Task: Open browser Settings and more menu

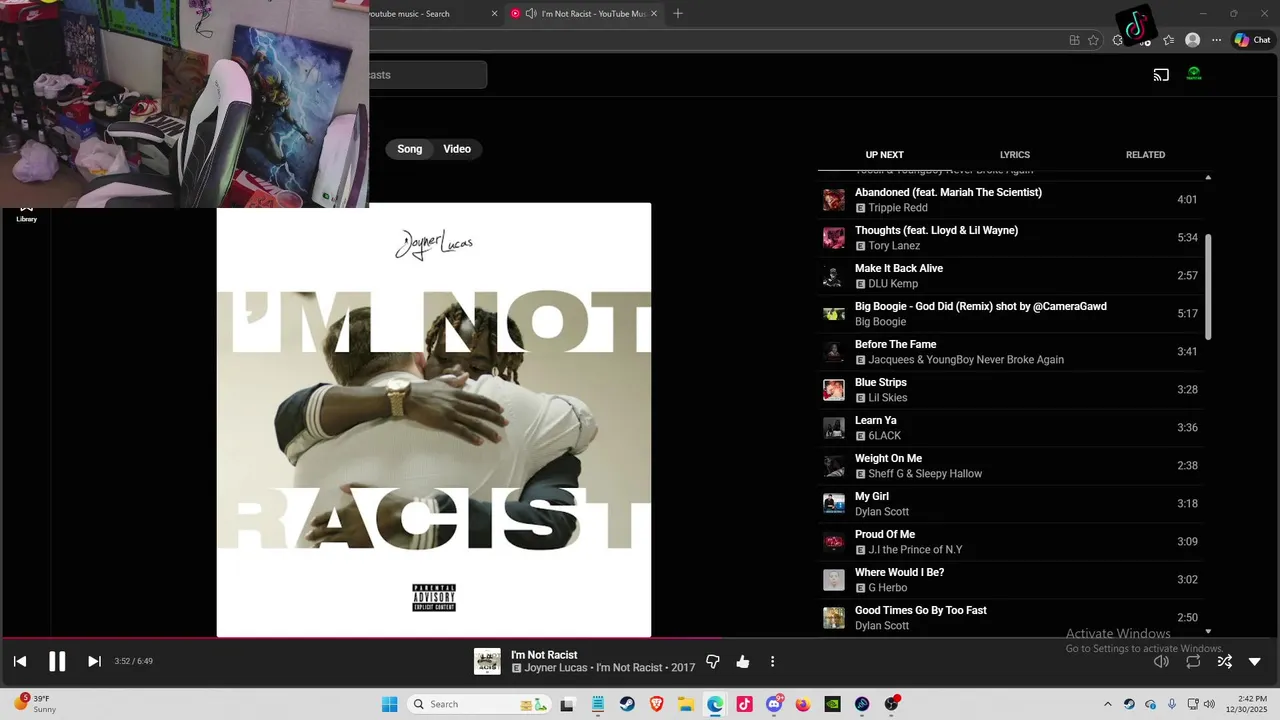Action: tap(1216, 40)
